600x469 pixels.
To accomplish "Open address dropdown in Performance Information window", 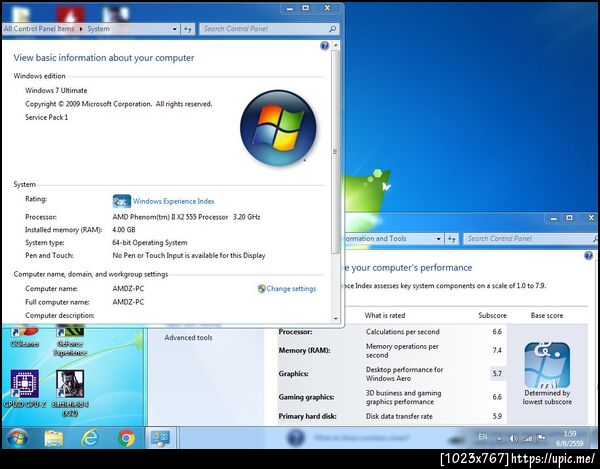I will point(439,239).
